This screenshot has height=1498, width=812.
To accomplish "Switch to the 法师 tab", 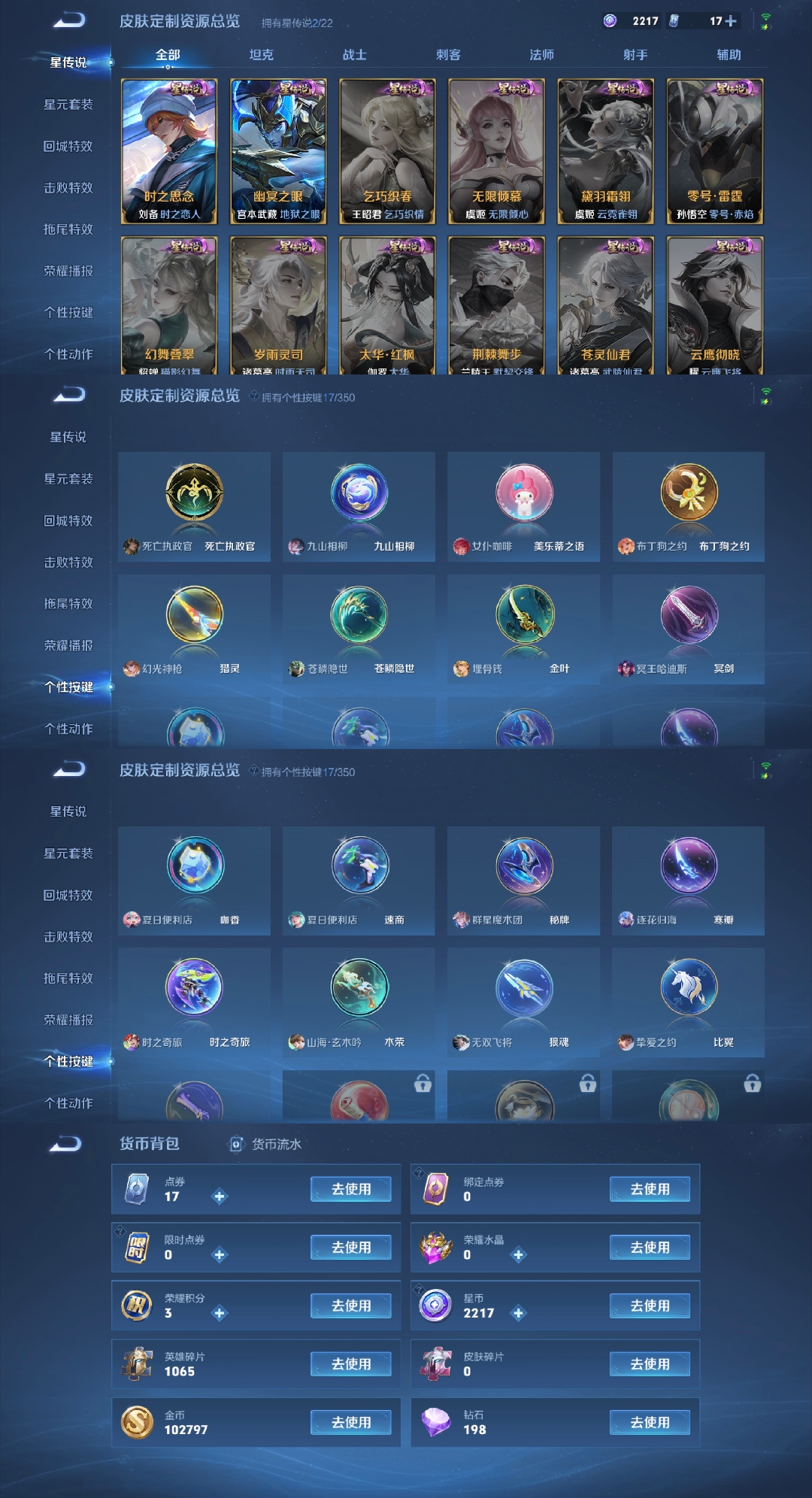I will (x=541, y=55).
